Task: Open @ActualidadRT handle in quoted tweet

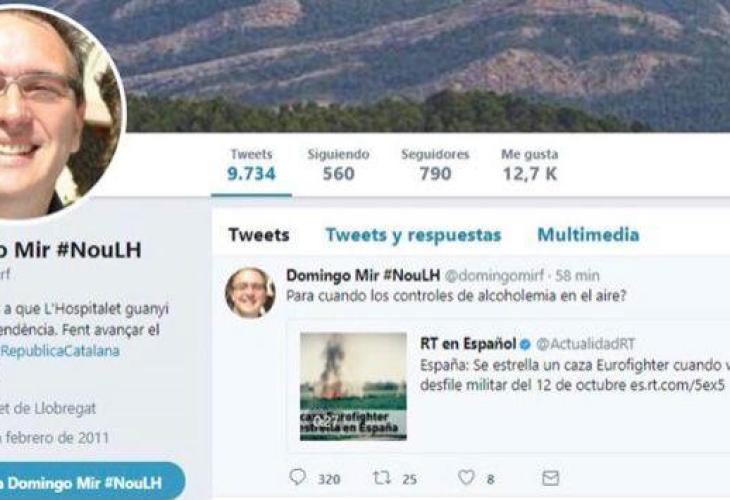Action: (585, 344)
